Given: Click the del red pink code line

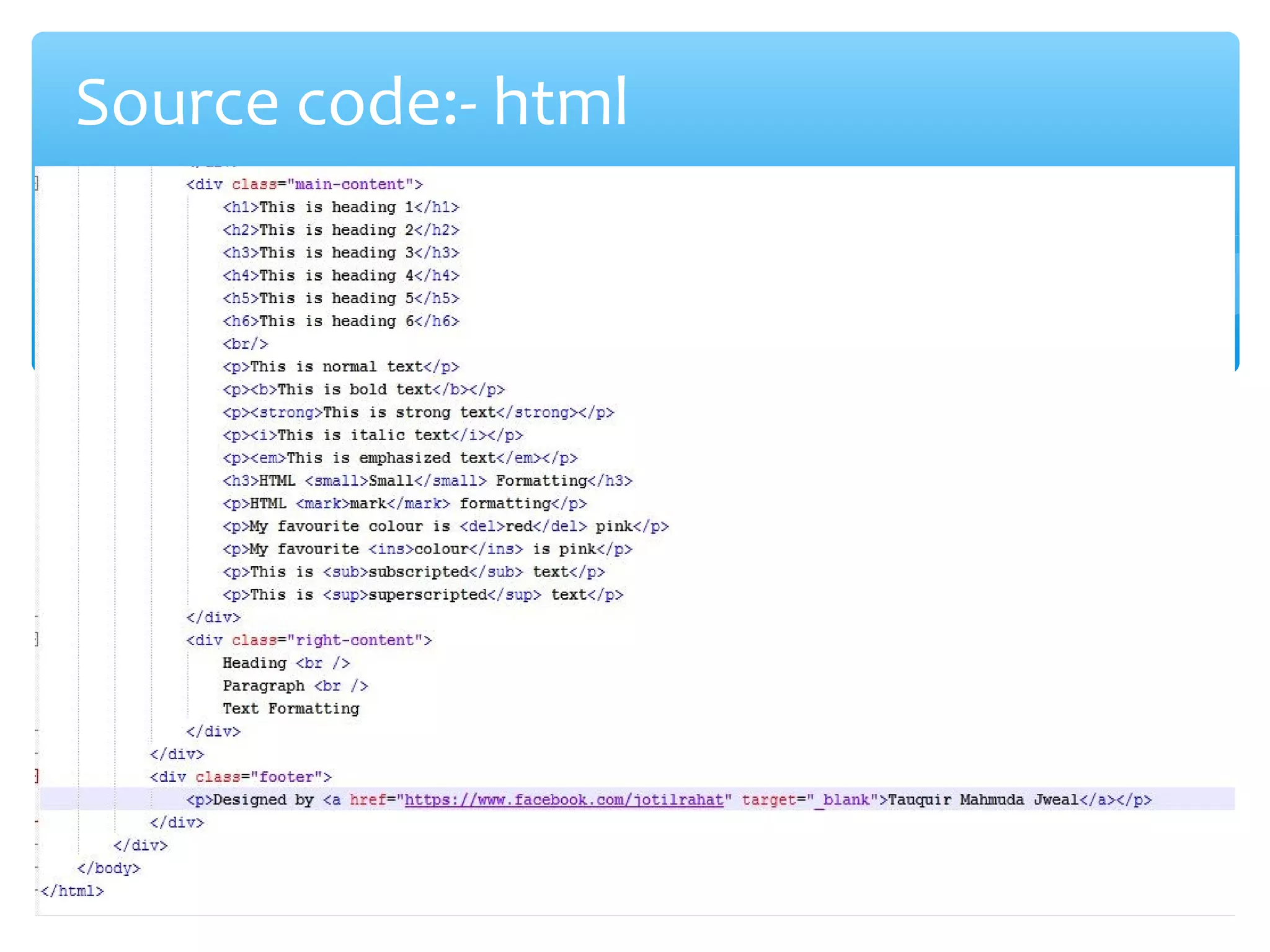Looking at the screenshot, I should pyautogui.click(x=445, y=526).
